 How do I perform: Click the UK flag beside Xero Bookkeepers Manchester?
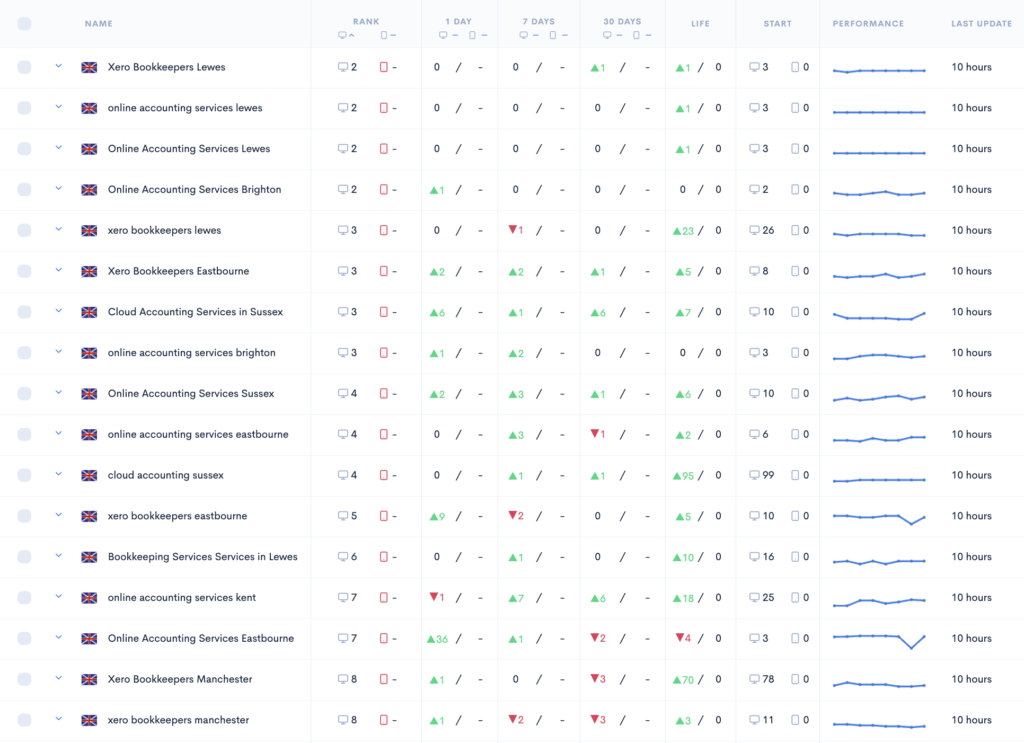(89, 680)
